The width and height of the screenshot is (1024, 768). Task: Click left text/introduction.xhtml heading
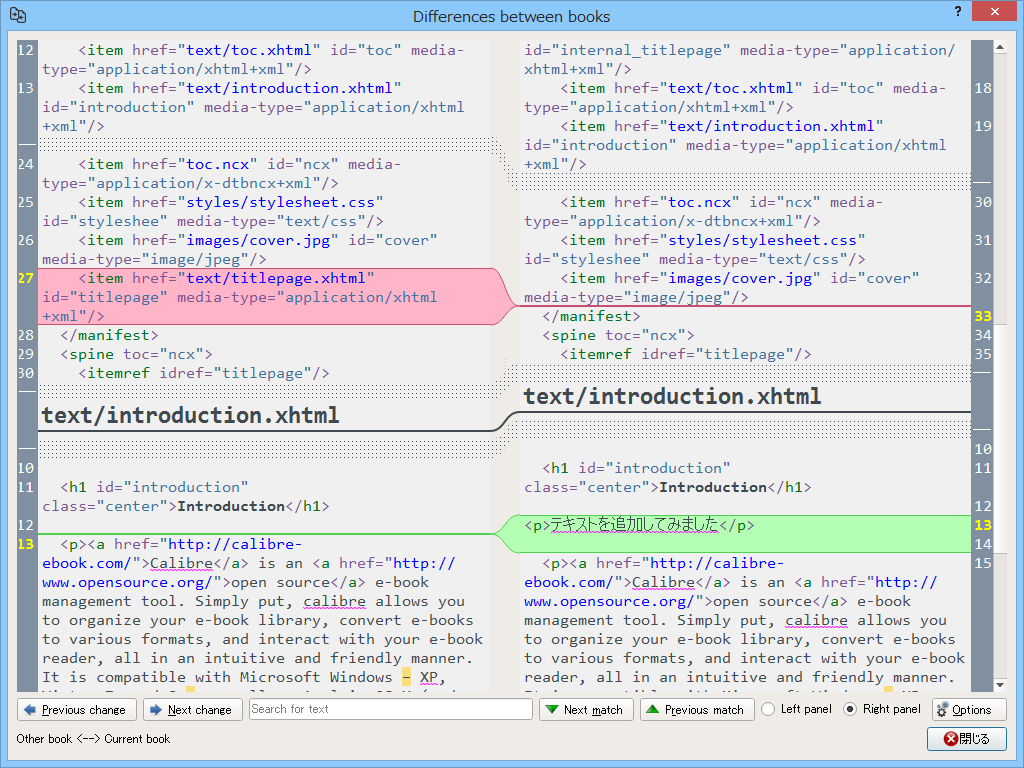(191, 415)
